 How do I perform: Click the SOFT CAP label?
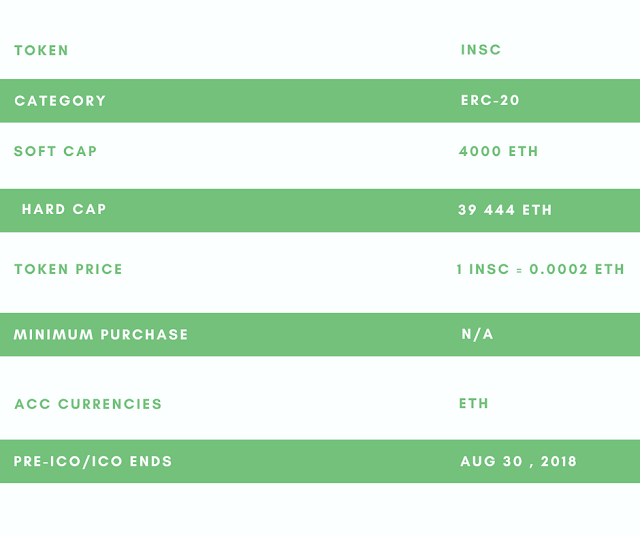click(x=56, y=151)
